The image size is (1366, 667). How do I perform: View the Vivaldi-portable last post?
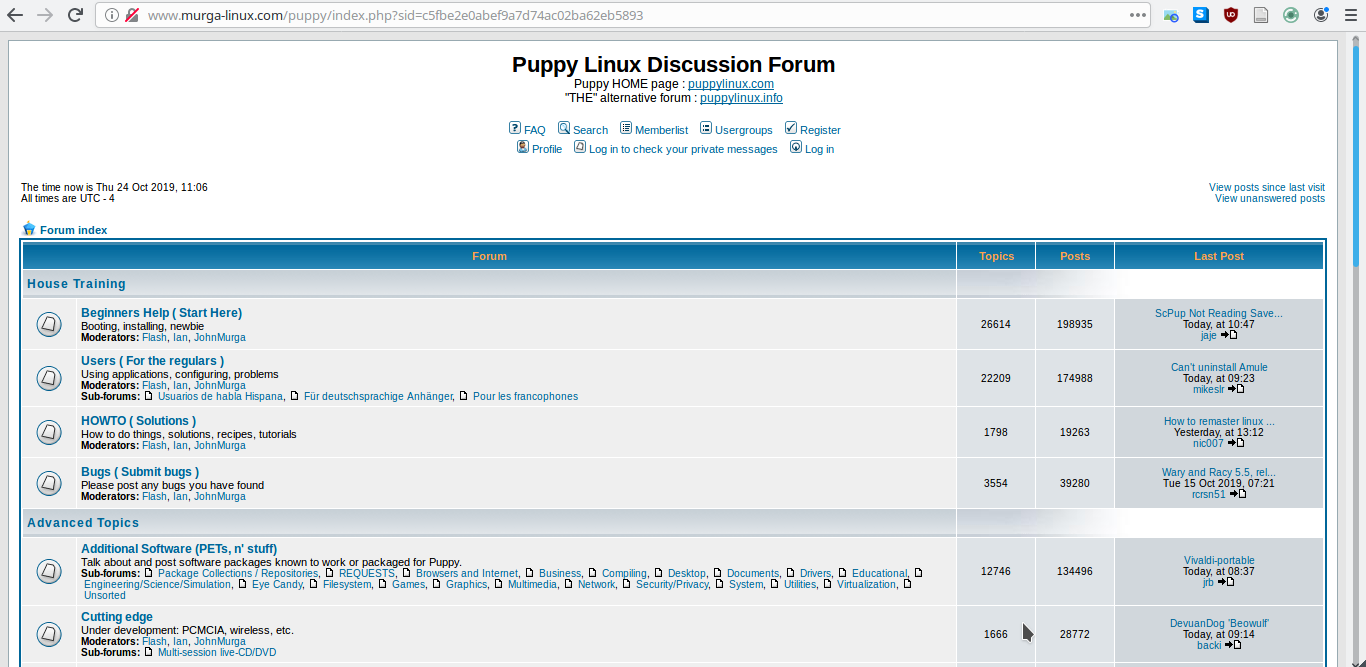tap(1219, 560)
